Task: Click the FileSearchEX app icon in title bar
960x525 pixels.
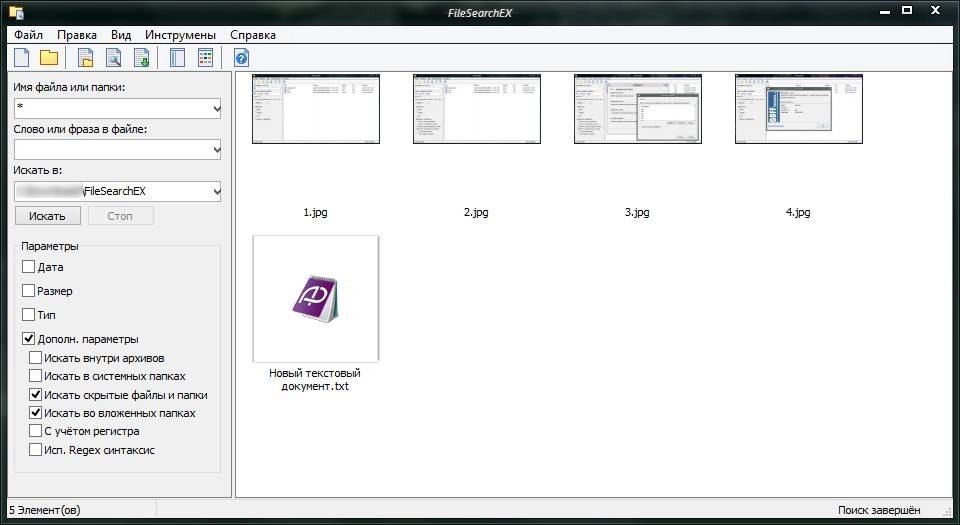Action: 17,12
